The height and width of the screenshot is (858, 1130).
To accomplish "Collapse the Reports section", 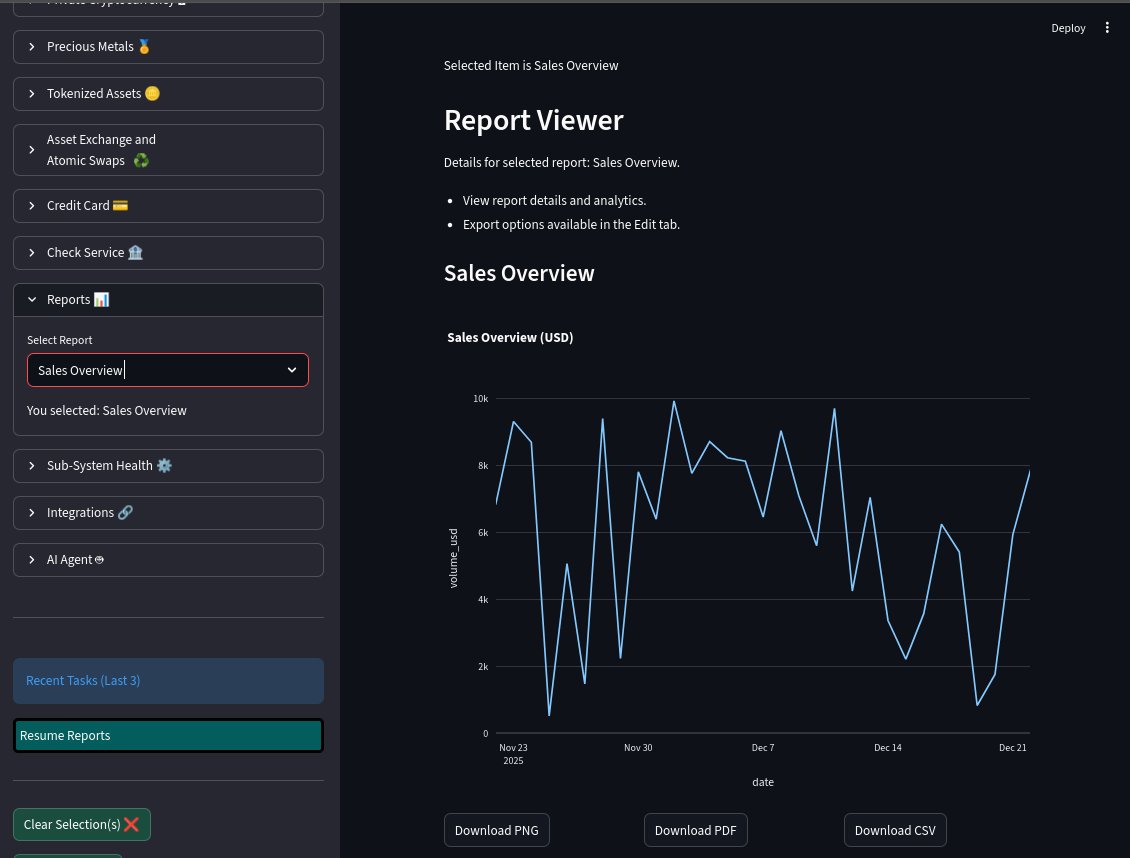I will (167, 300).
